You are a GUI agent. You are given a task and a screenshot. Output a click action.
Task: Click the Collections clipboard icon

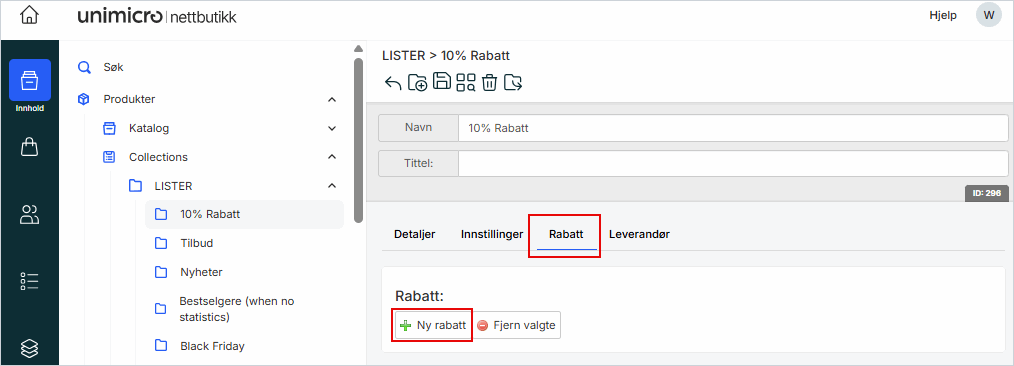point(109,156)
